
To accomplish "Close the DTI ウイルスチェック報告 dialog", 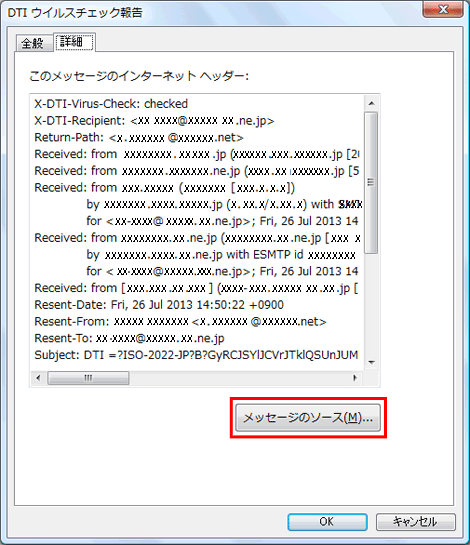I will coord(443,9).
